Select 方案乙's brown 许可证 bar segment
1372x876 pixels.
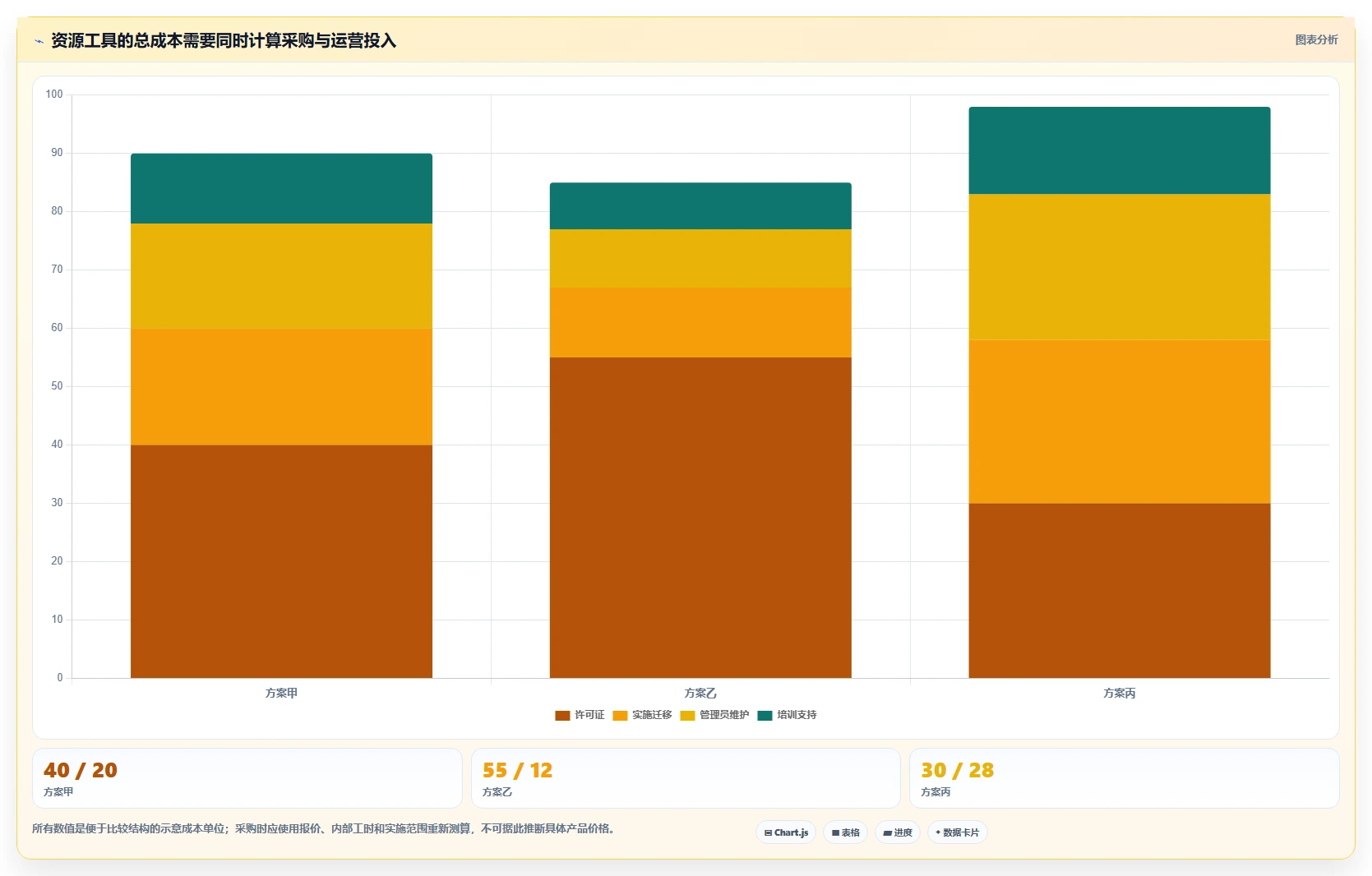tap(700, 518)
